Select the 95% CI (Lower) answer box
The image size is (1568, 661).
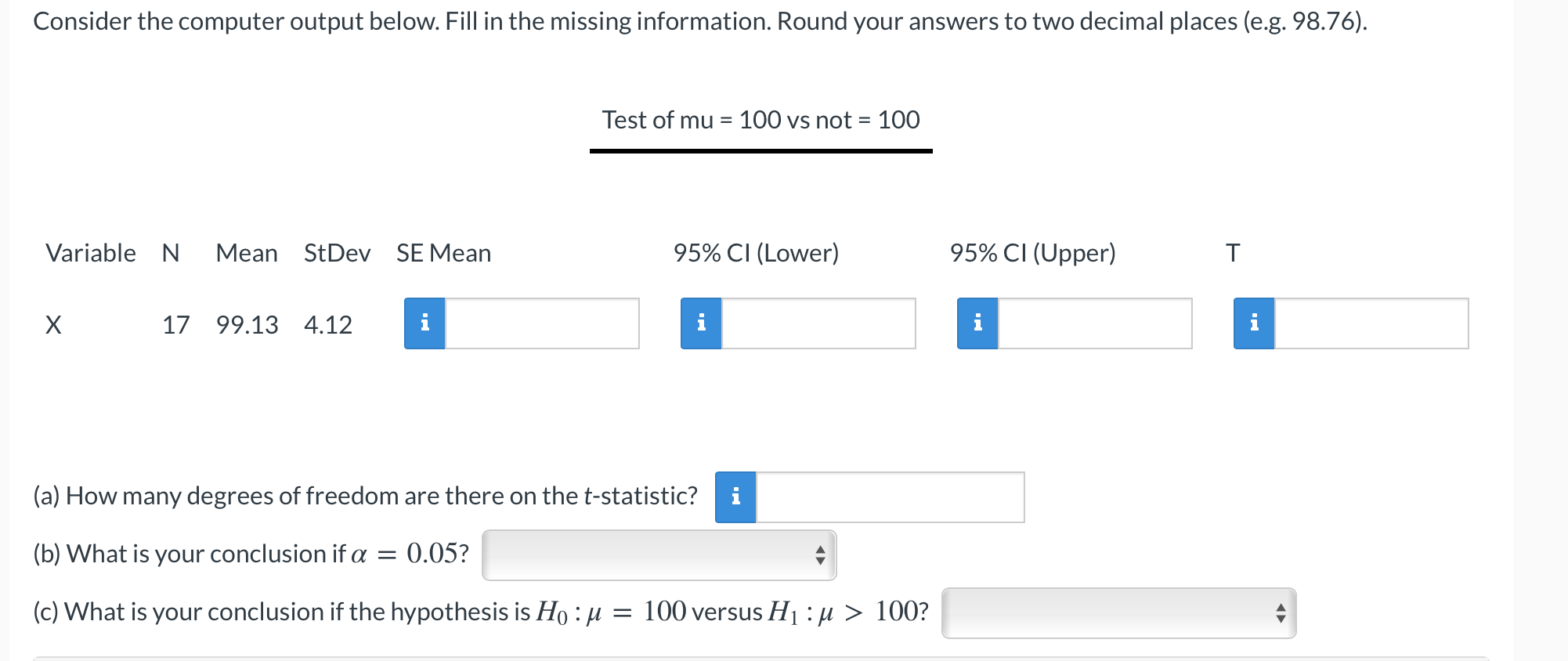[x=817, y=323]
